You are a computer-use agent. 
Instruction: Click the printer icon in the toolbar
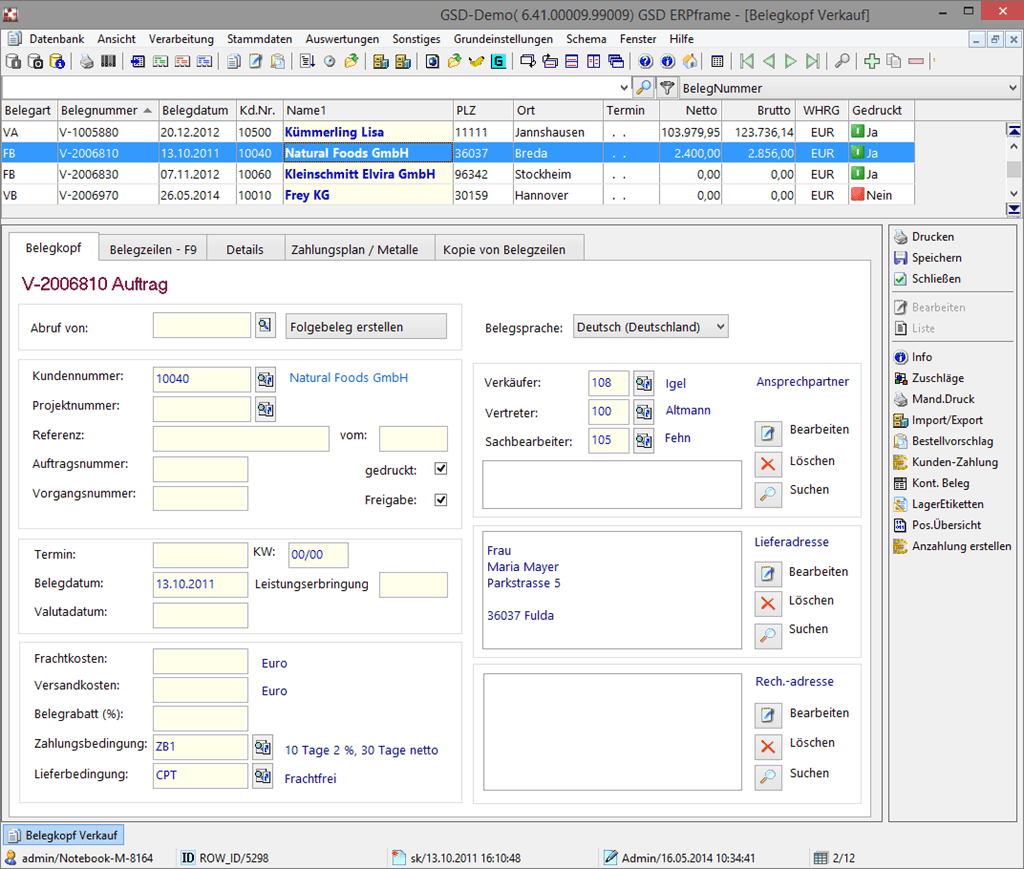[x=87, y=61]
